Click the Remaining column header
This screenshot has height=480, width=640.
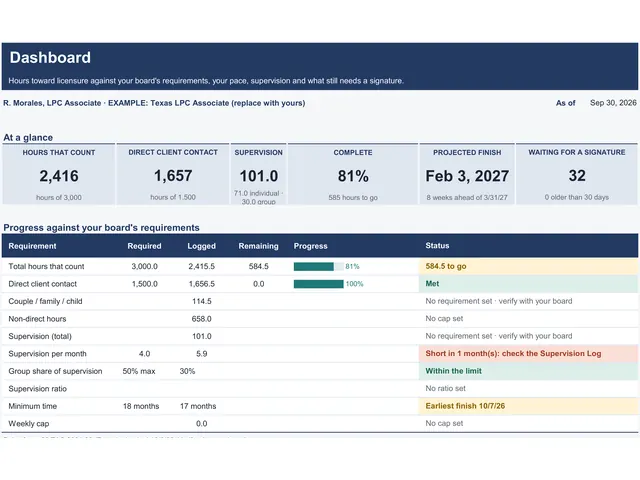click(x=259, y=246)
